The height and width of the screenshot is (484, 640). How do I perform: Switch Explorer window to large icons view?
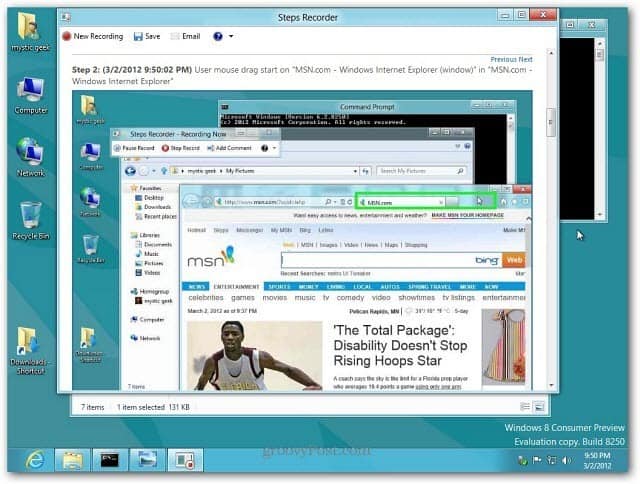pos(539,406)
